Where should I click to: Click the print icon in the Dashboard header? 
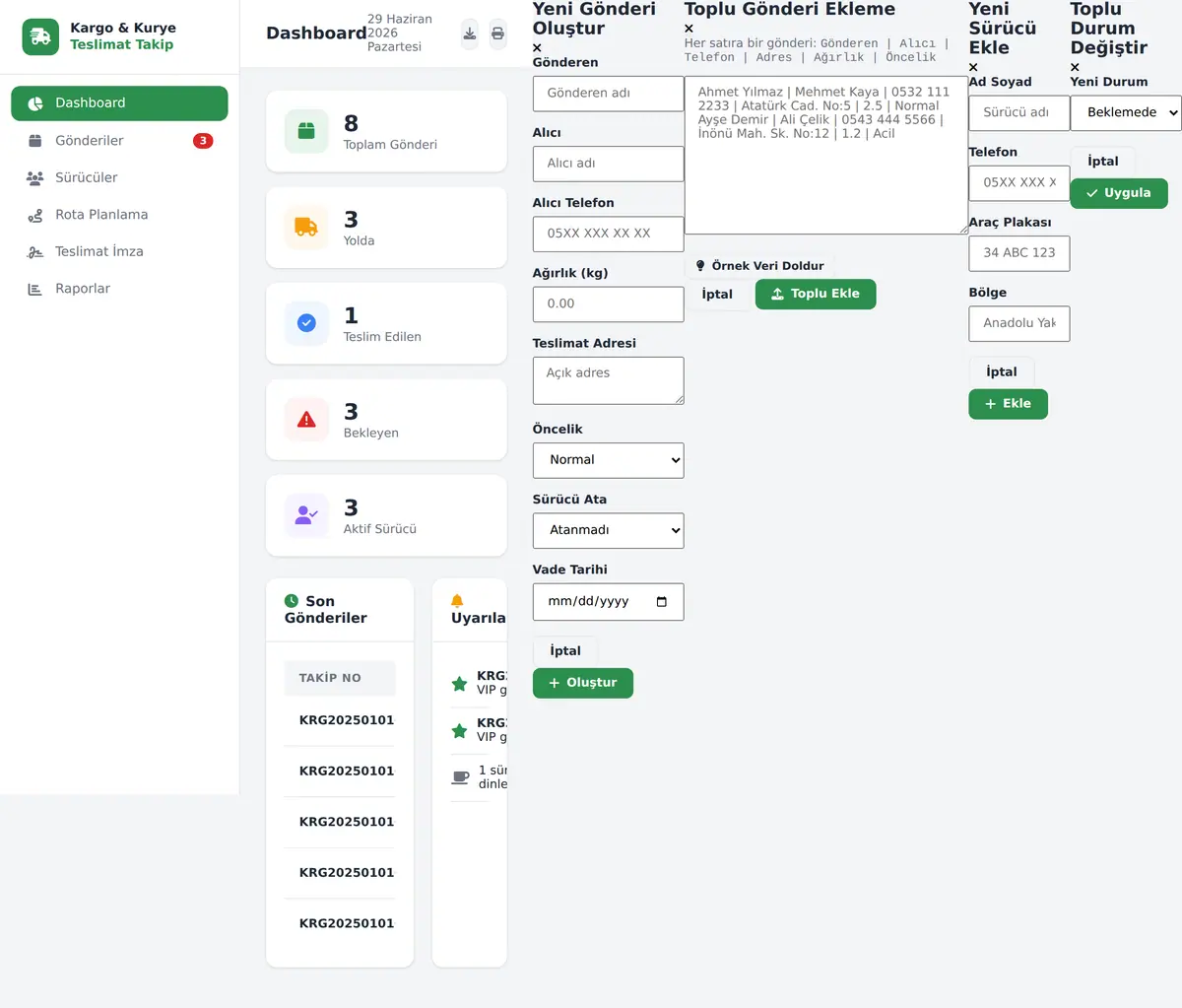[498, 34]
